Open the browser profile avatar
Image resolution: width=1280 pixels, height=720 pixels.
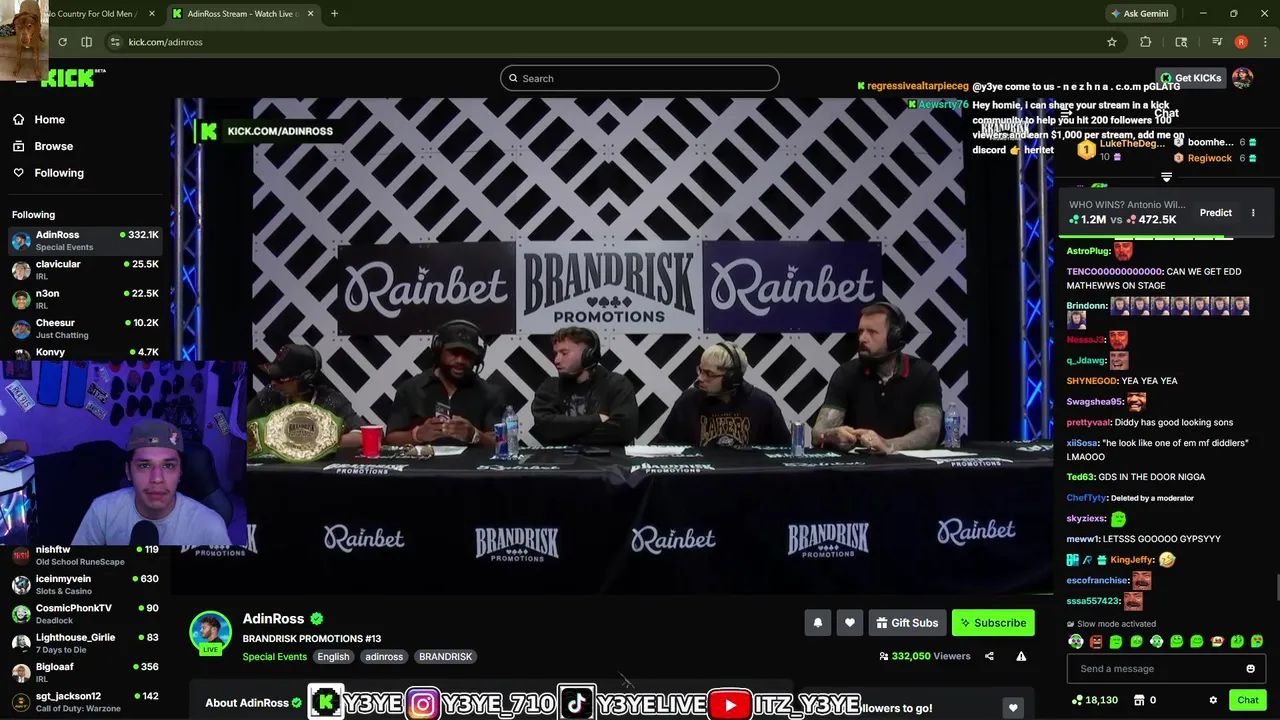click(x=1241, y=42)
